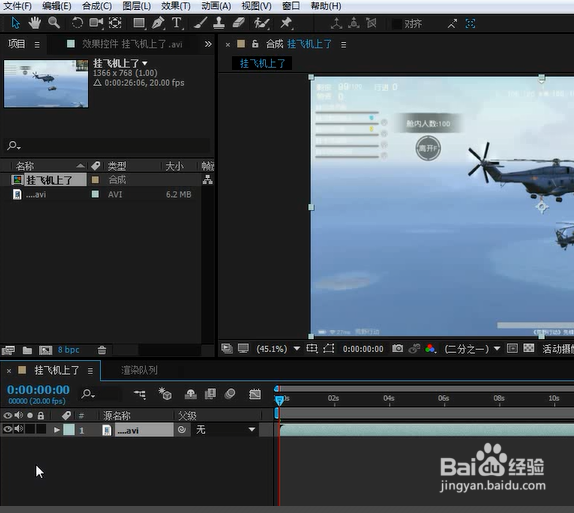
Task: Select the Zoom magnifier tool
Action: 54,23
